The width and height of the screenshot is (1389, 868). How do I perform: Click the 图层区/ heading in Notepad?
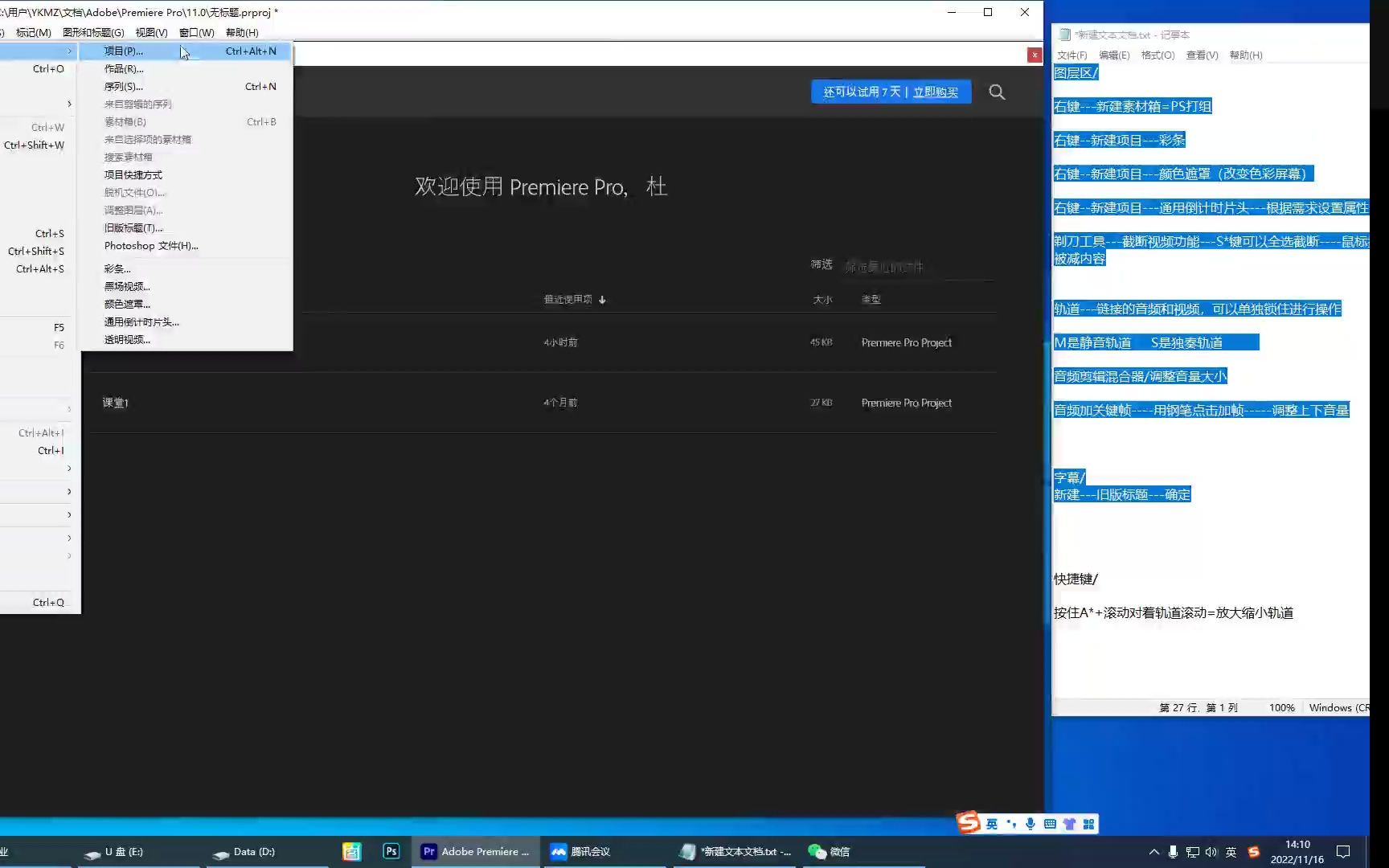(1076, 72)
